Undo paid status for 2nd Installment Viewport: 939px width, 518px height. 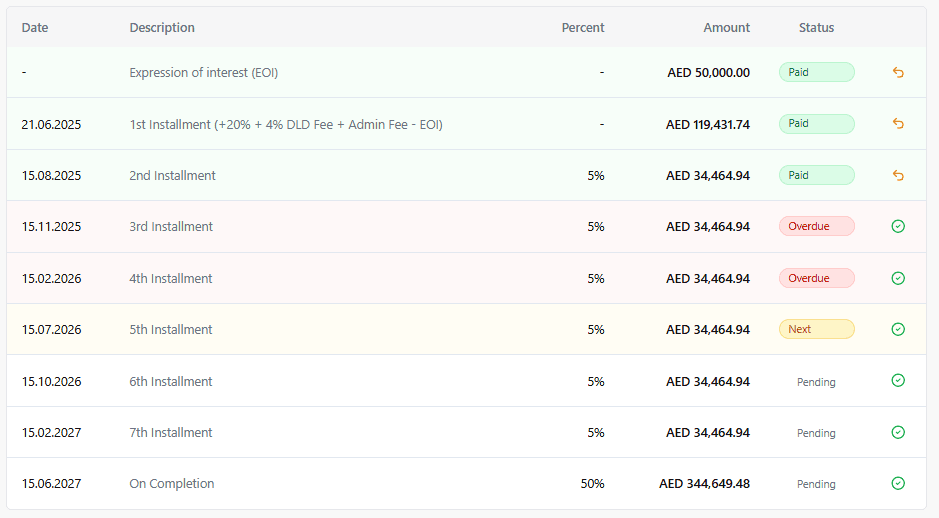tap(898, 175)
